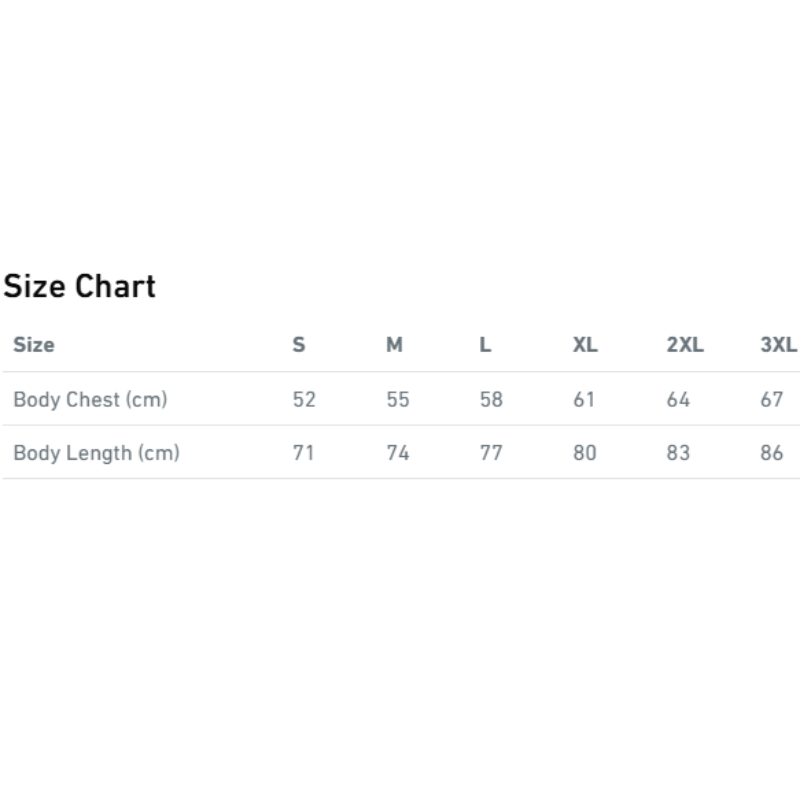Click the L size column header
The height and width of the screenshot is (800, 800).
pos(485,345)
